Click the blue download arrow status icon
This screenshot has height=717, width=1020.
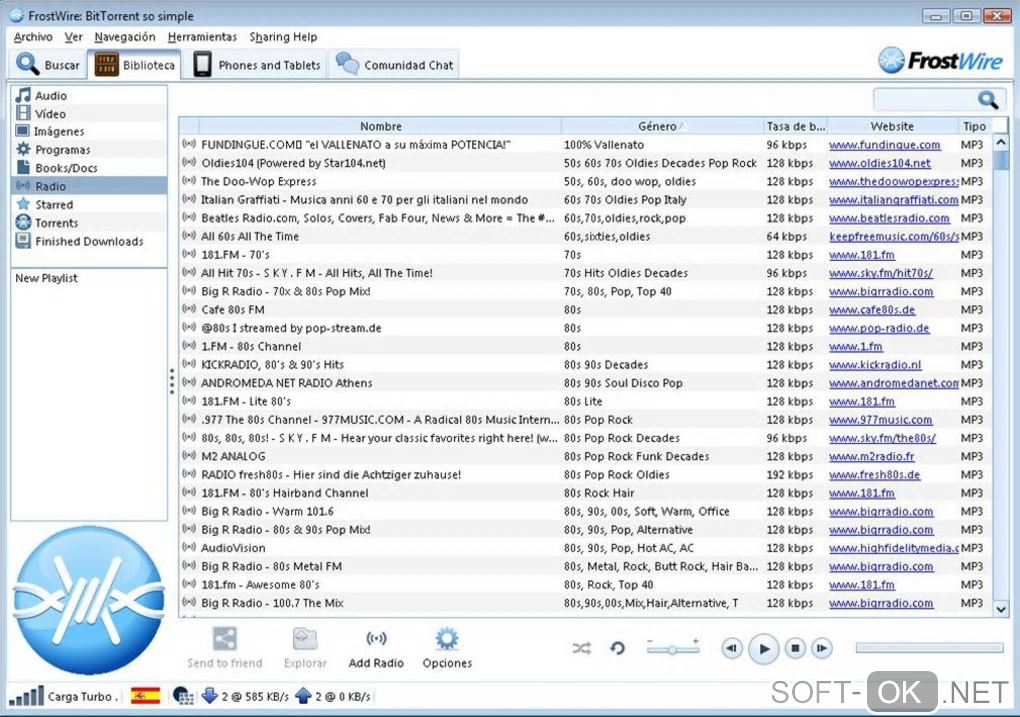click(x=210, y=696)
